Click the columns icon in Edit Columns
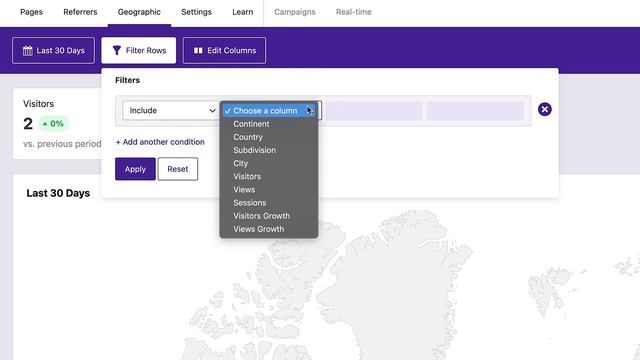The image size is (640, 360). click(198, 51)
